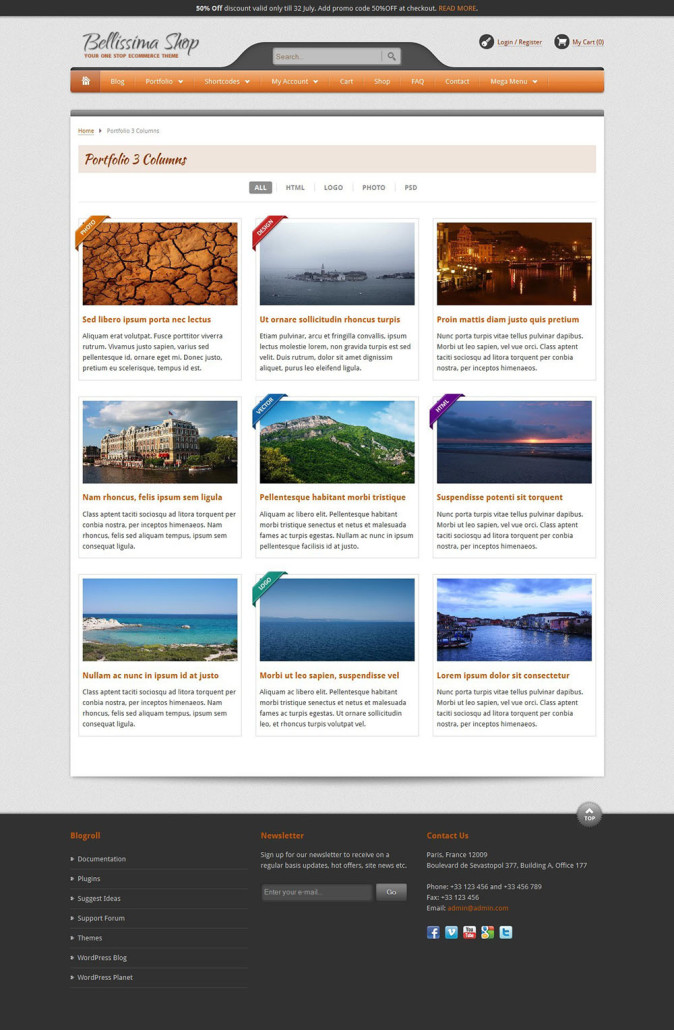Open the Google Plus social icon

point(487,932)
